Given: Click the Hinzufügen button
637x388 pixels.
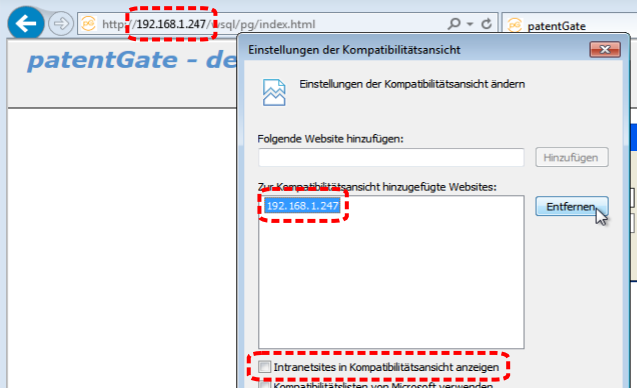Looking at the screenshot, I should click(572, 157).
